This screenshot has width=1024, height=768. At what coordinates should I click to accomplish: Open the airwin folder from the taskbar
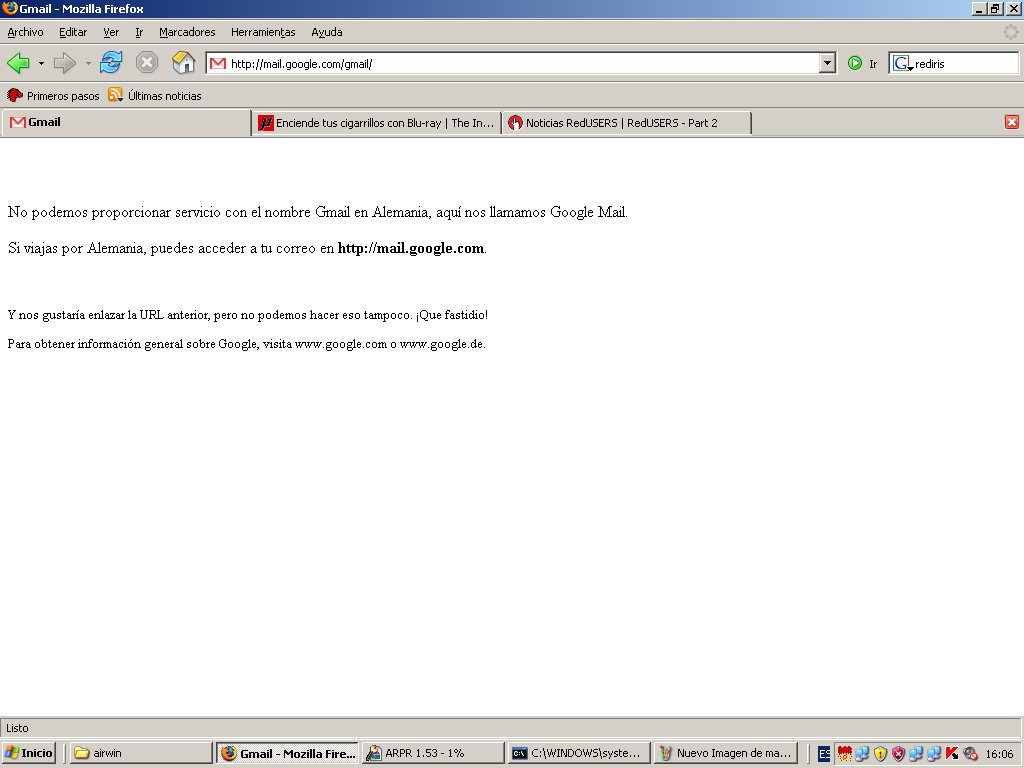pos(141,753)
